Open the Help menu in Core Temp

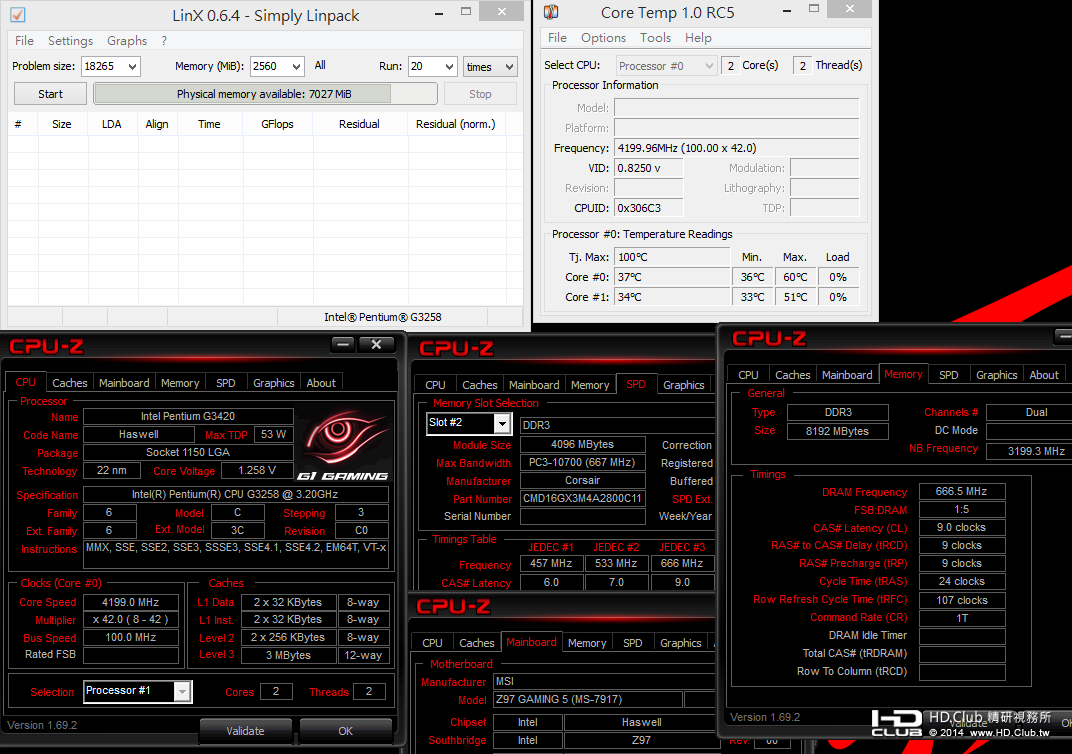(x=698, y=38)
